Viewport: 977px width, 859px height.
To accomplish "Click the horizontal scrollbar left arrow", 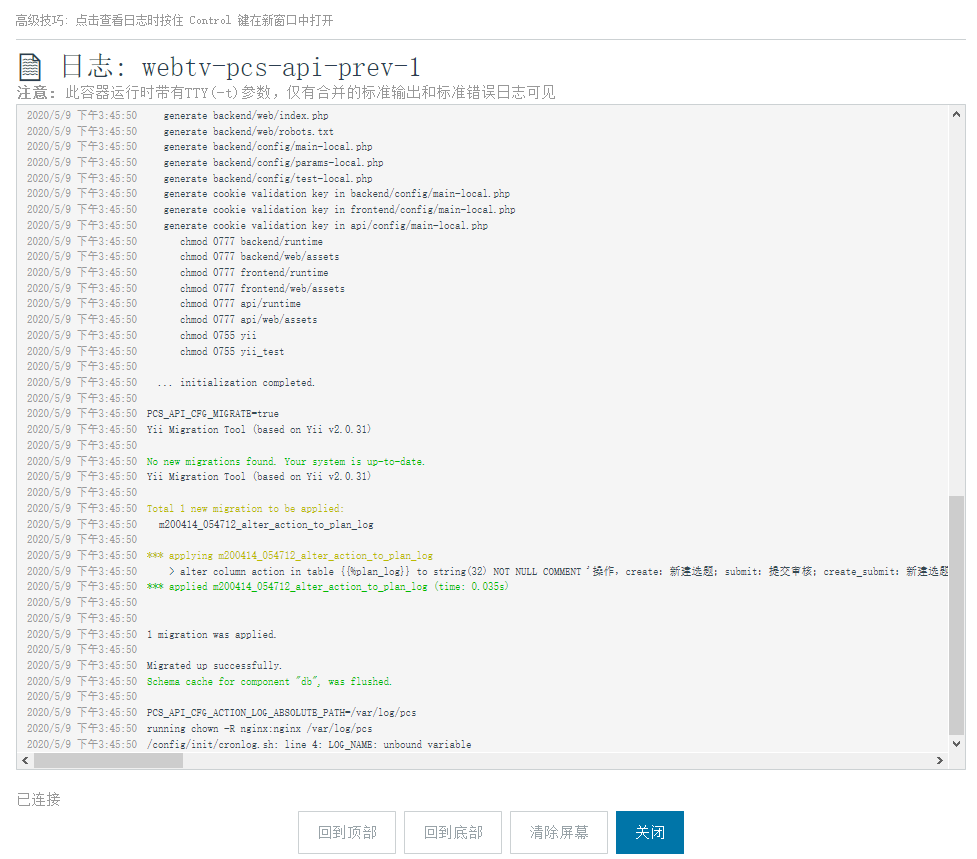I will point(25,761).
